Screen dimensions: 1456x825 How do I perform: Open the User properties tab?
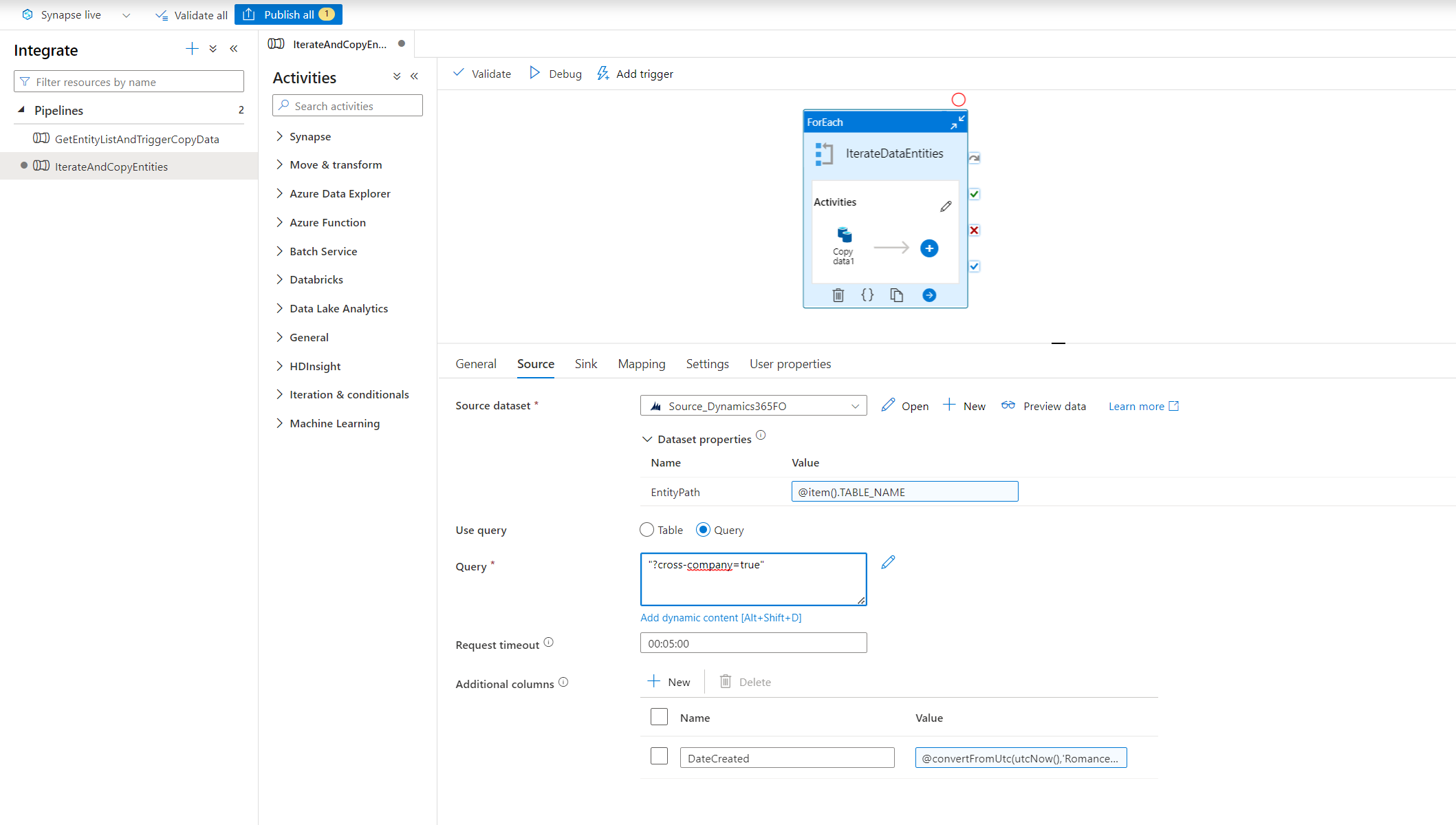(790, 364)
